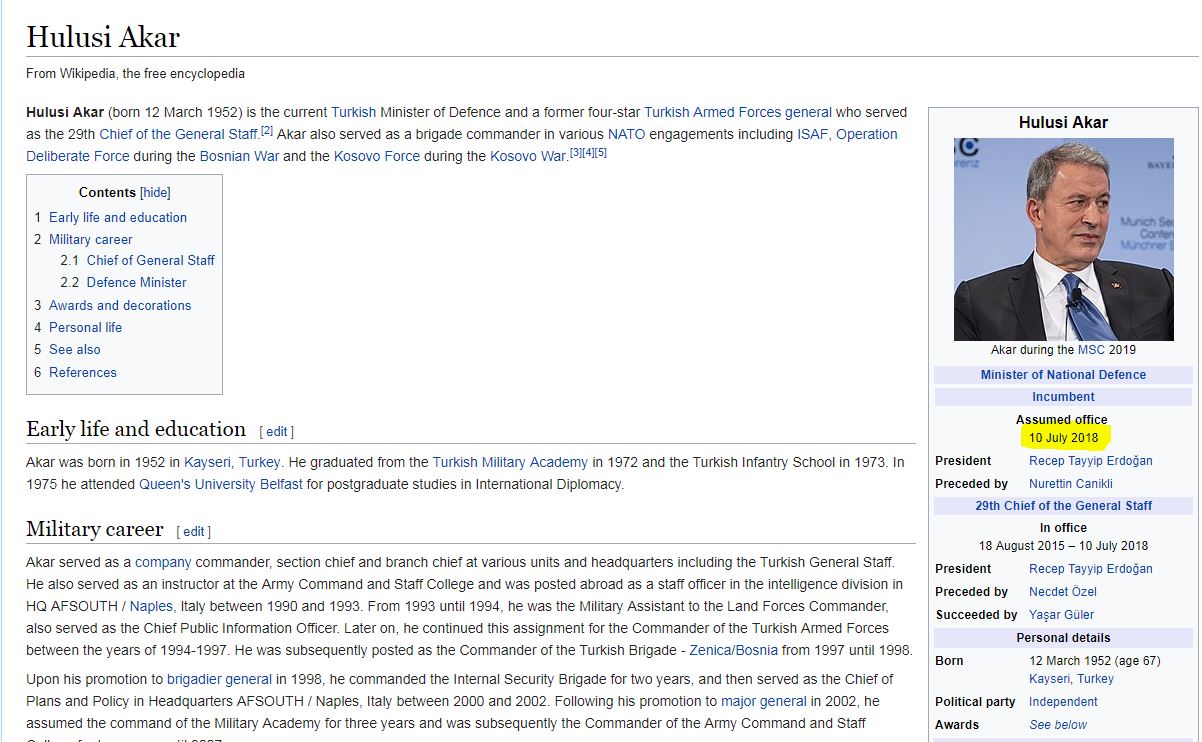The width and height of the screenshot is (1202, 742).
Task: Open Minister of National Defence infobox link
Action: (x=1063, y=375)
